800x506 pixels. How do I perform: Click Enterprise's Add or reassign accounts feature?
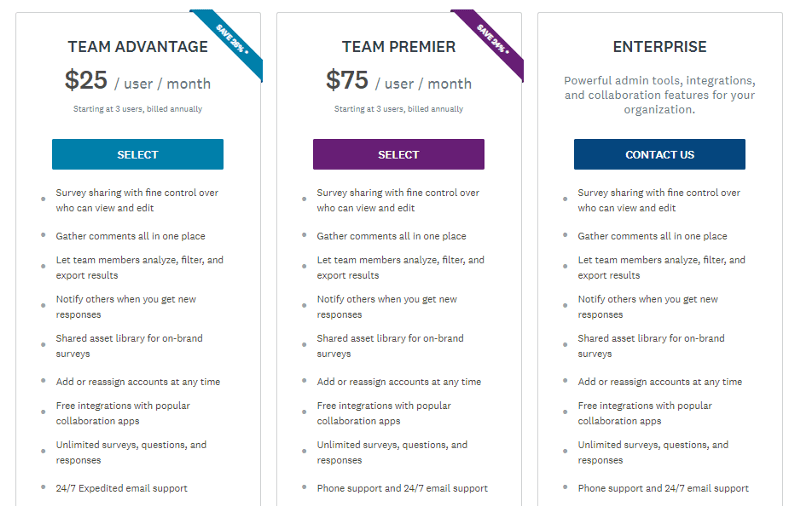point(660,382)
